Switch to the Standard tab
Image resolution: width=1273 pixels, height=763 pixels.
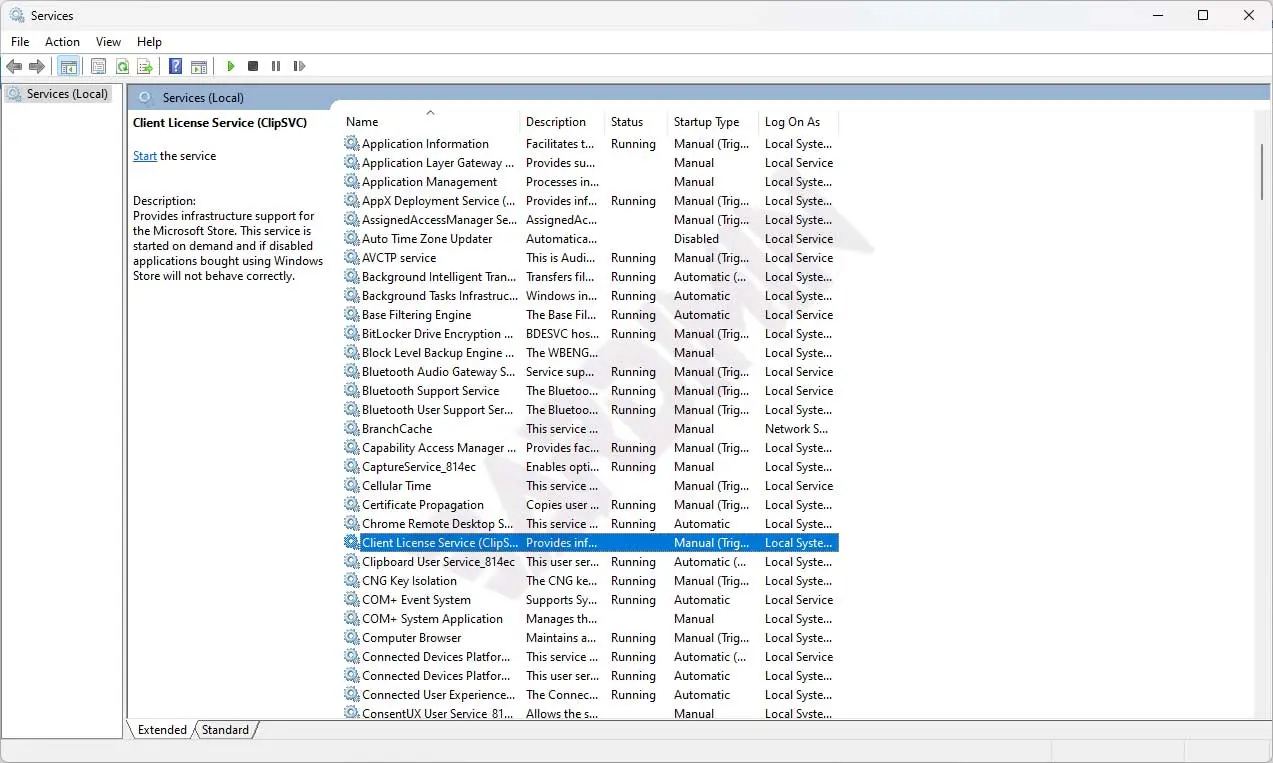point(225,730)
